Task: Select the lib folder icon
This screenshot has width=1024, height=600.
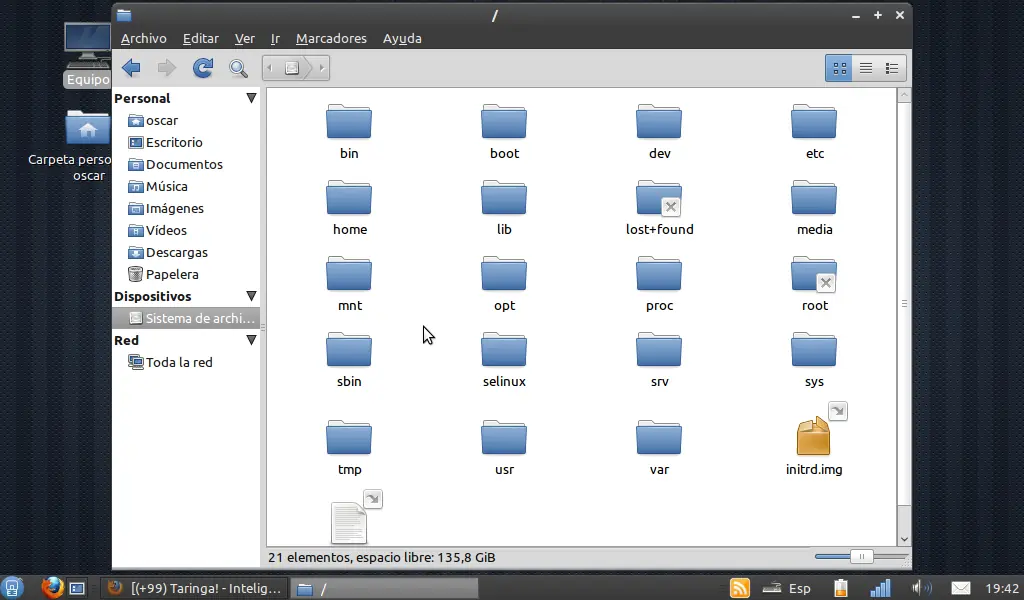Action: (x=504, y=198)
